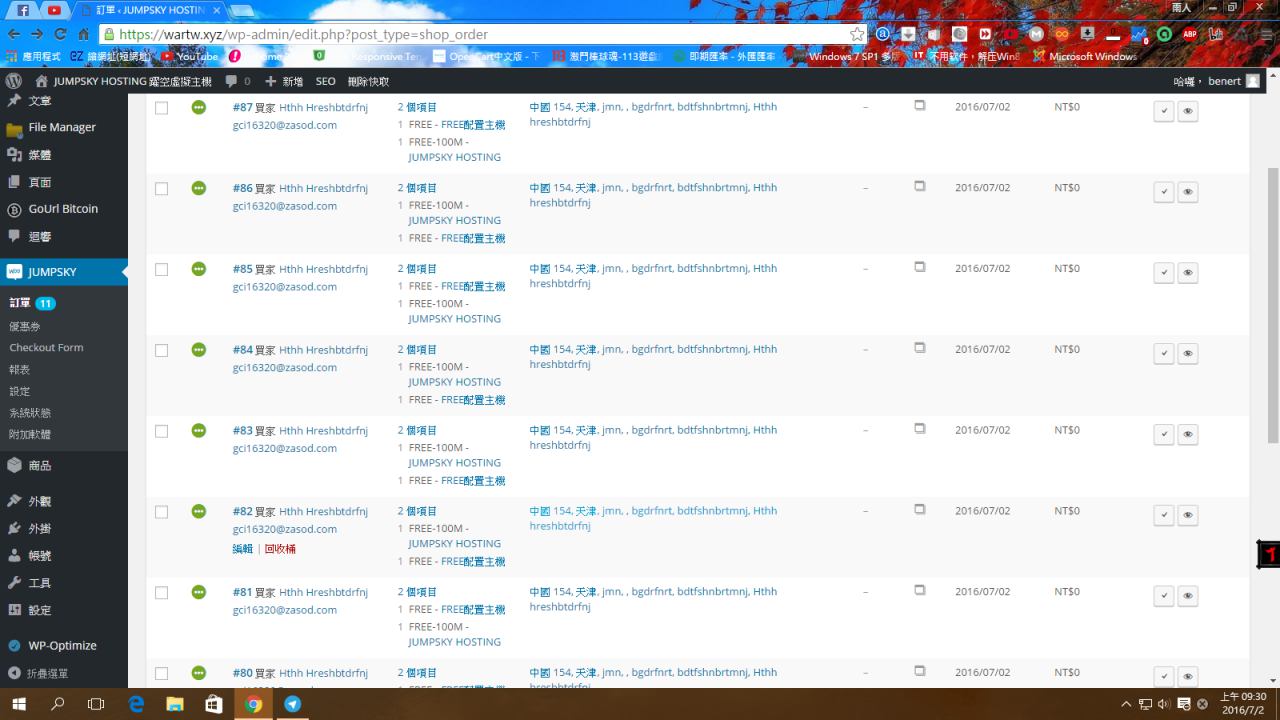Open the WordPress logo menu in admin bar
The width and height of the screenshot is (1280, 720).
click(14, 81)
